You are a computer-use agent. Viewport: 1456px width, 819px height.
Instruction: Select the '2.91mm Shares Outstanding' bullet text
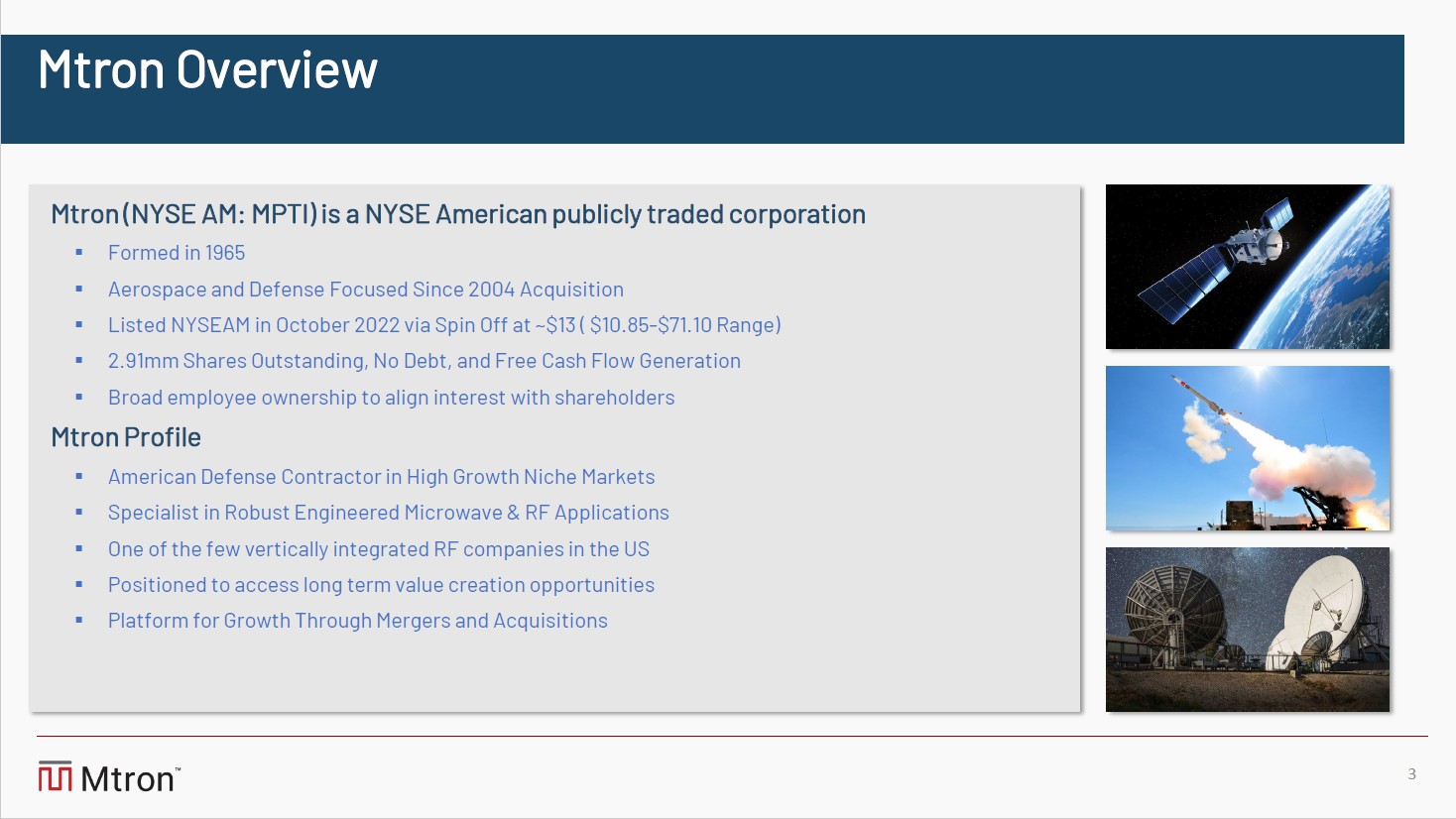pos(424,361)
